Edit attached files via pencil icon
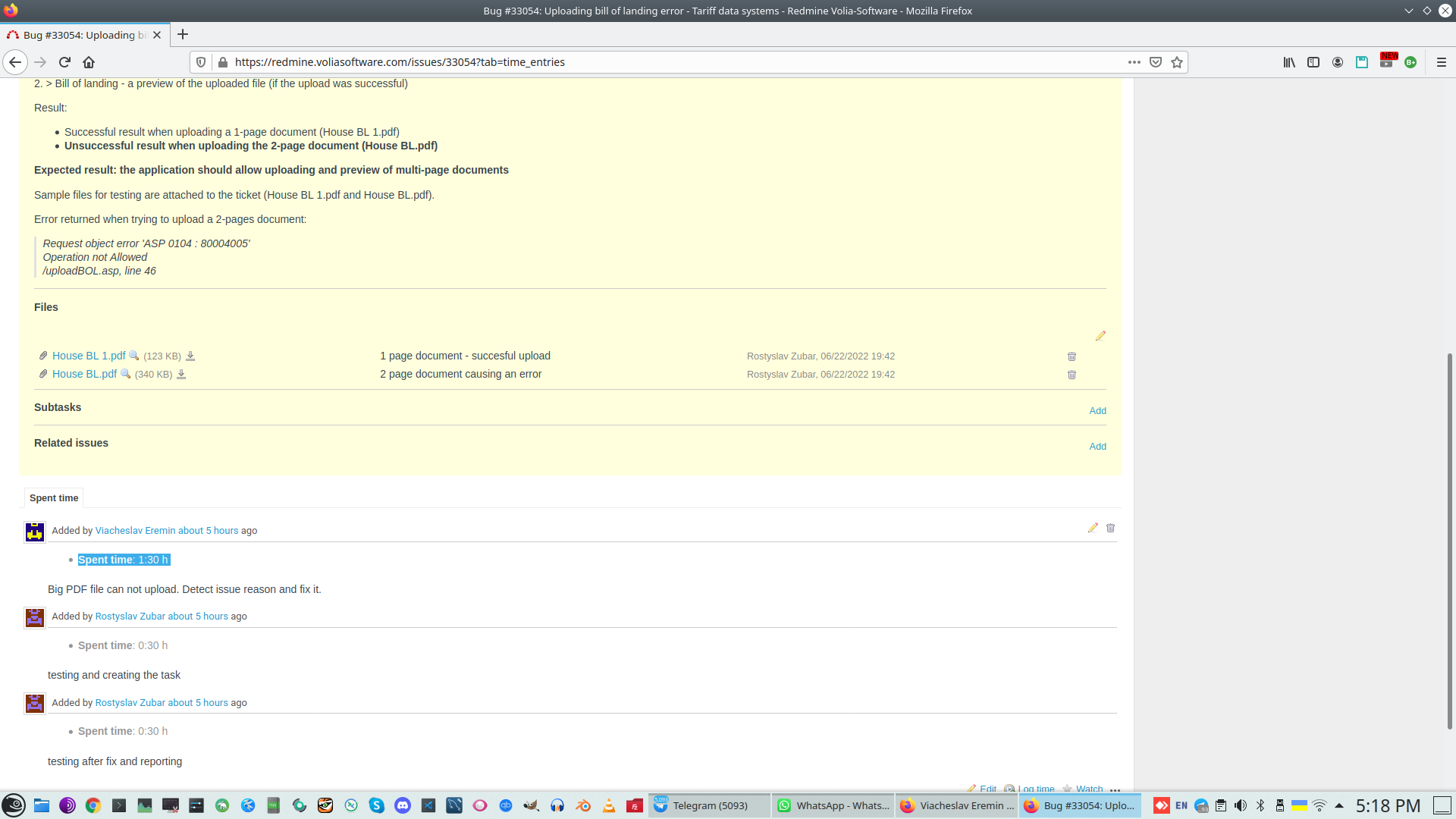 [1100, 336]
